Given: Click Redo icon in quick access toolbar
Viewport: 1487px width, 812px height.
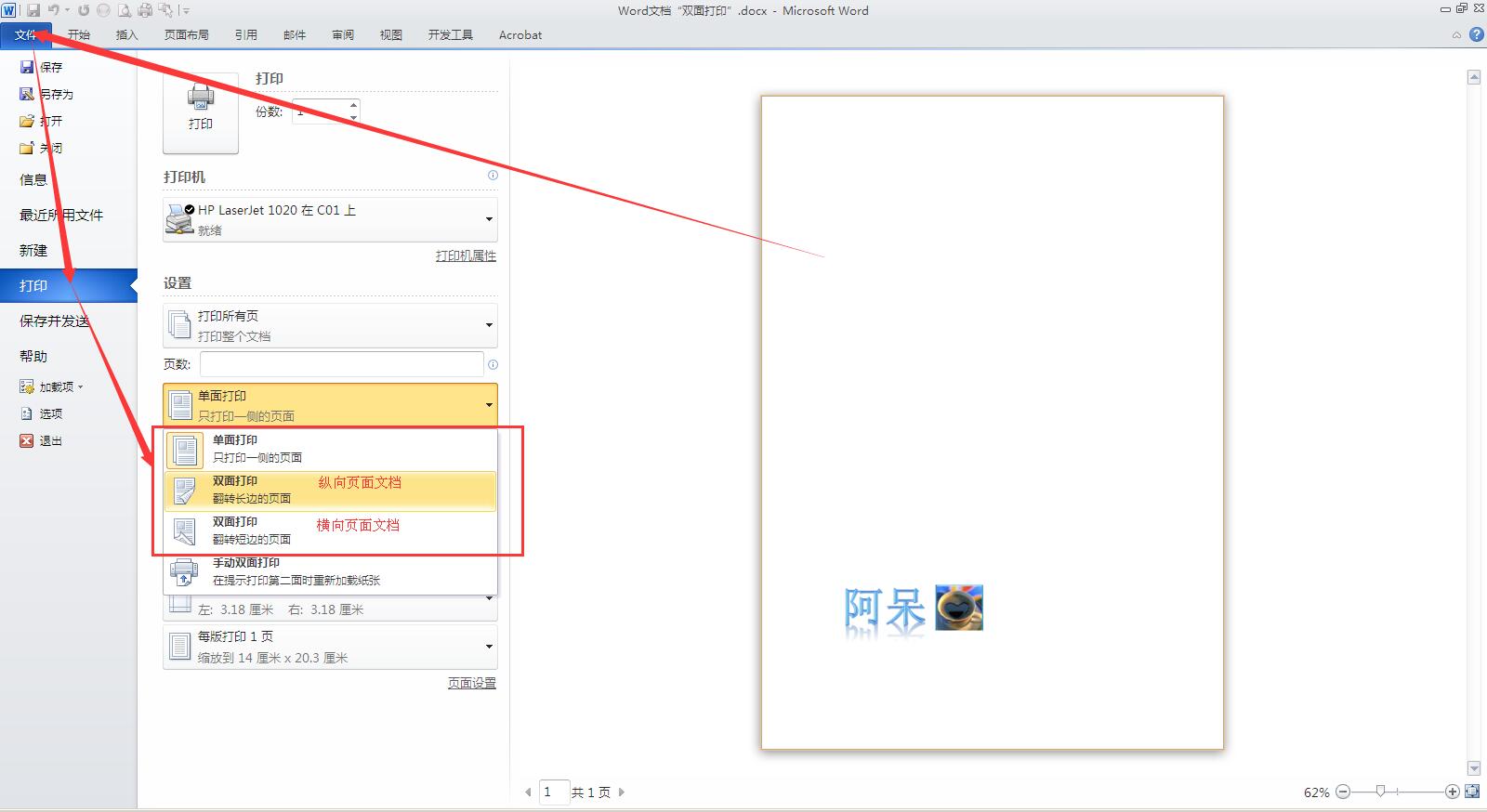Looking at the screenshot, I should click(84, 10).
